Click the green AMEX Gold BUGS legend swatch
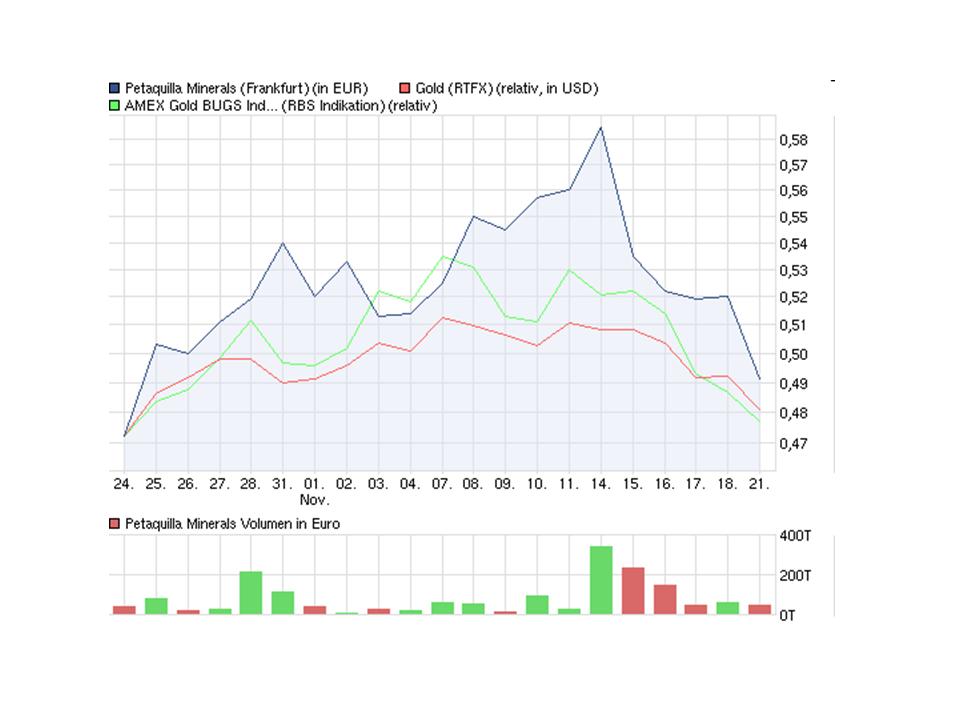The image size is (960, 720). pyautogui.click(x=114, y=105)
